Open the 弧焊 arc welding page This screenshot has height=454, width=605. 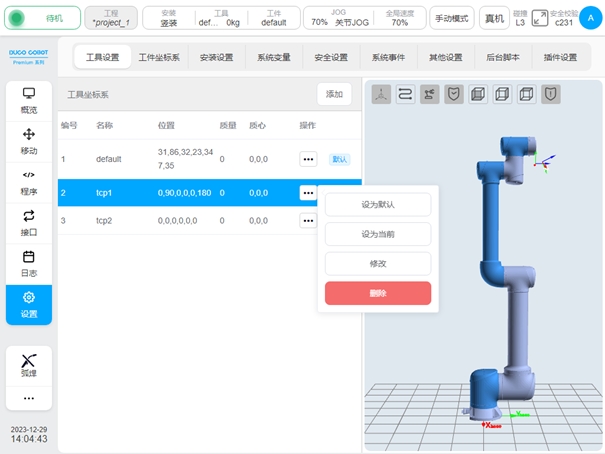(29, 365)
